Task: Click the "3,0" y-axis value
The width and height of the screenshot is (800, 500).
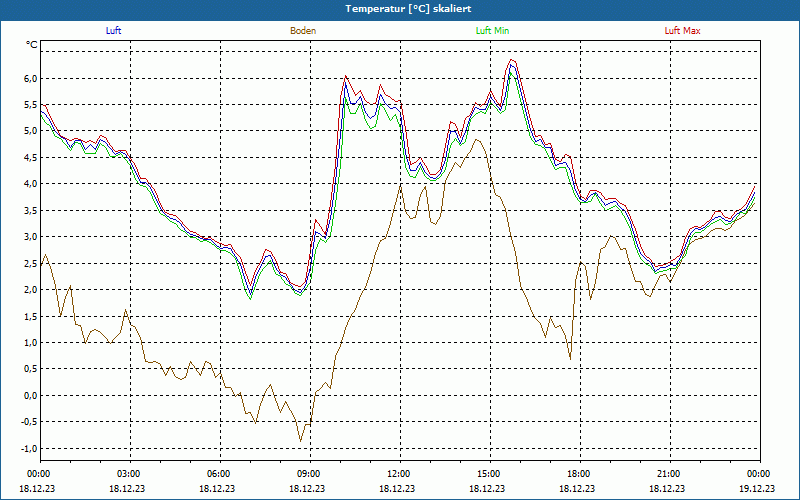Action: [31, 237]
